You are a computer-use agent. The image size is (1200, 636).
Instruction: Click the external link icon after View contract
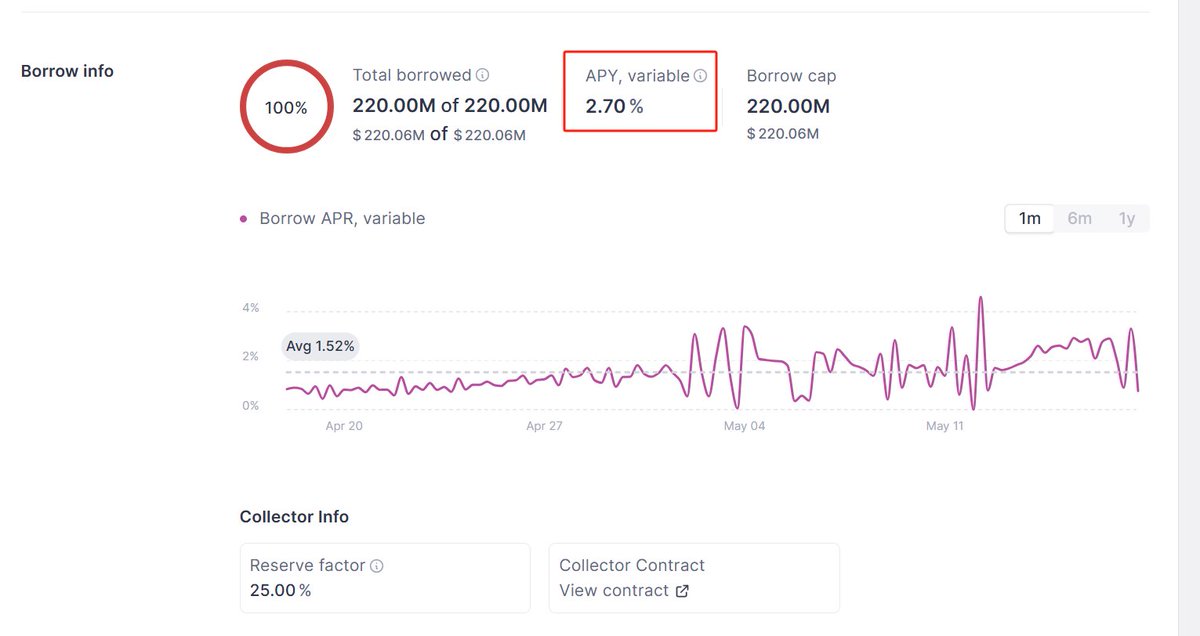[682, 591]
